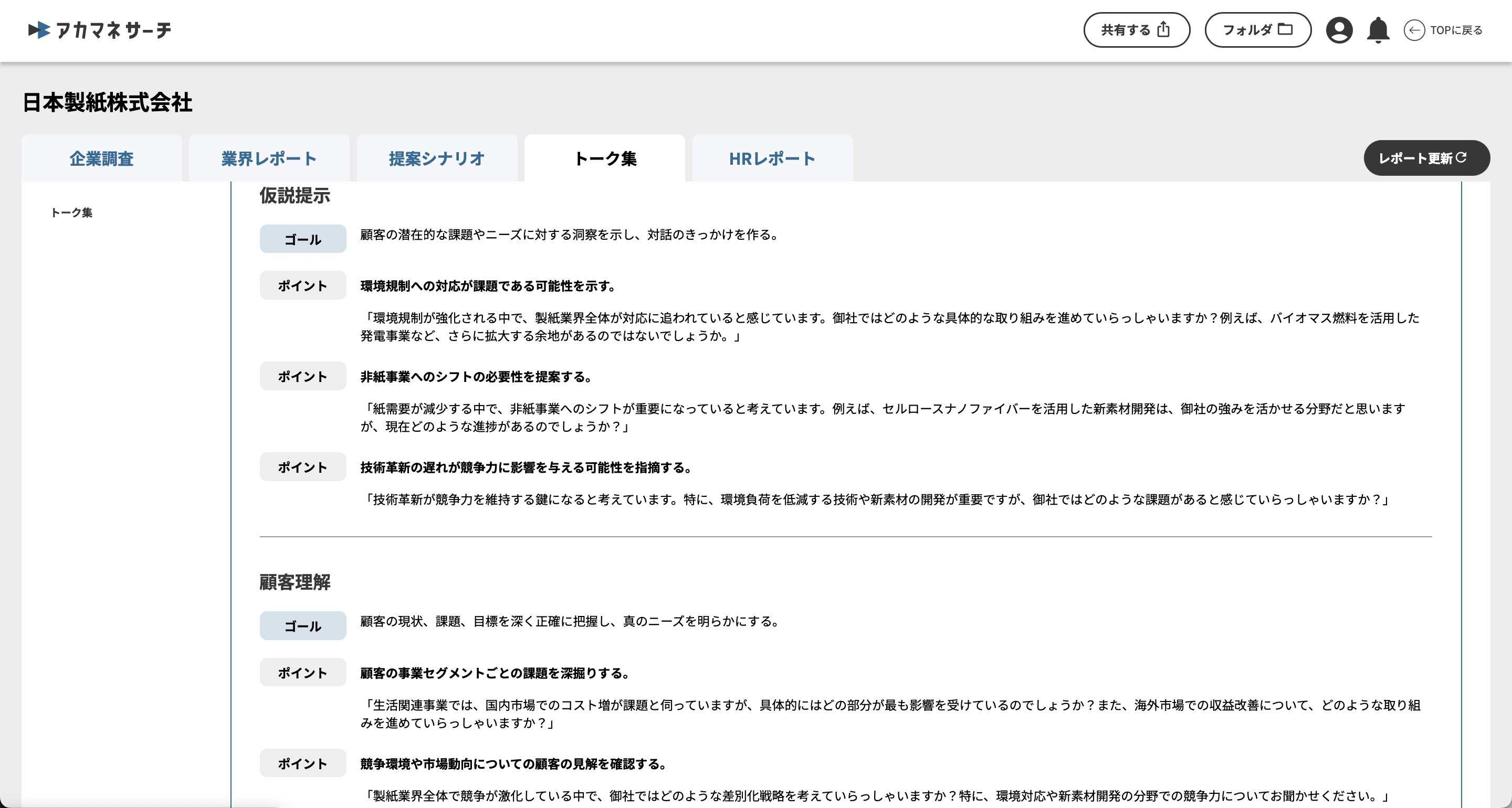The width and height of the screenshot is (1512, 808).
Task: Click the share icon in 共有する button
Action: [x=1163, y=29]
